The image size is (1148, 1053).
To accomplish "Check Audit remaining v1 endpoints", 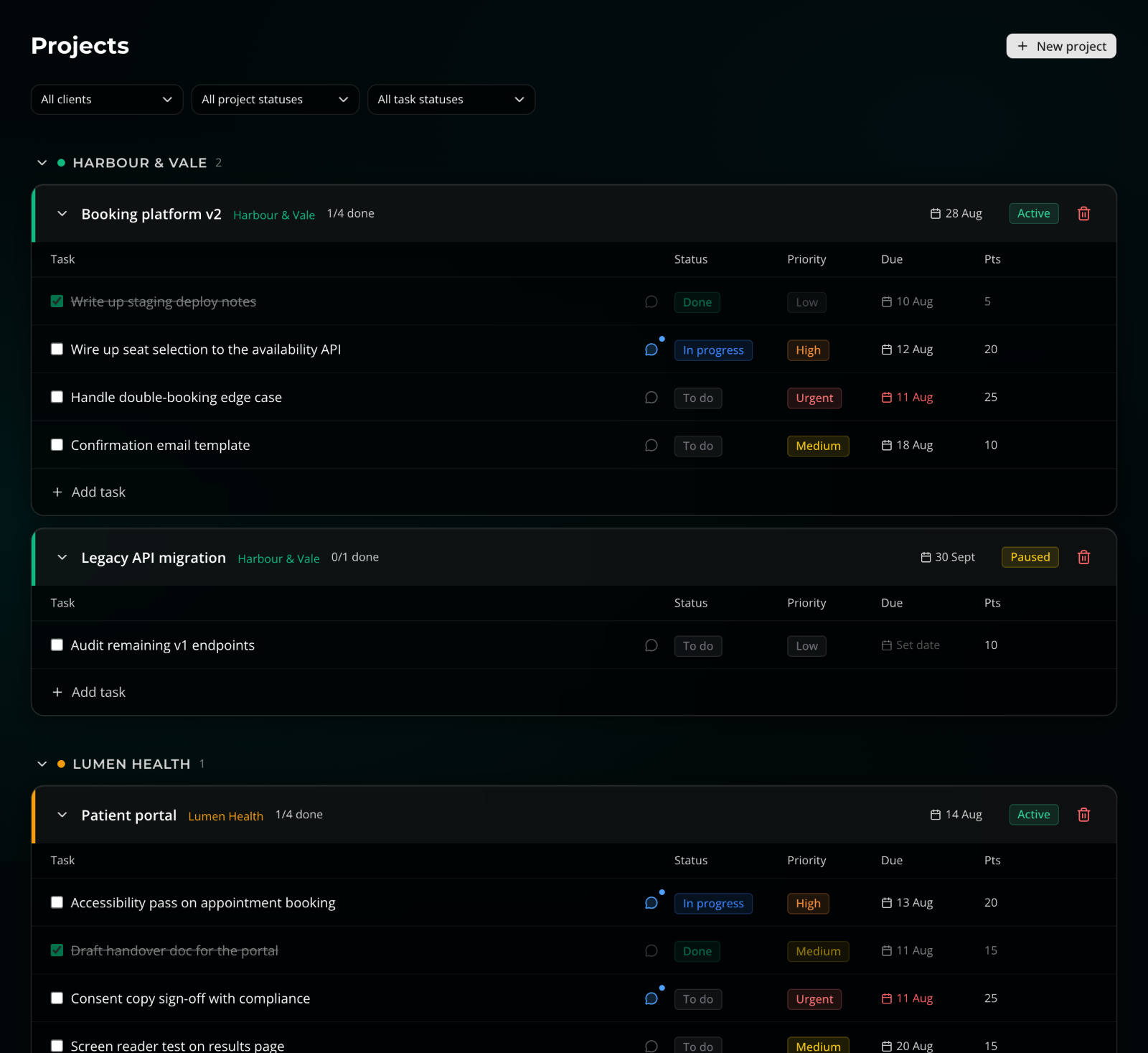I will coord(57,645).
